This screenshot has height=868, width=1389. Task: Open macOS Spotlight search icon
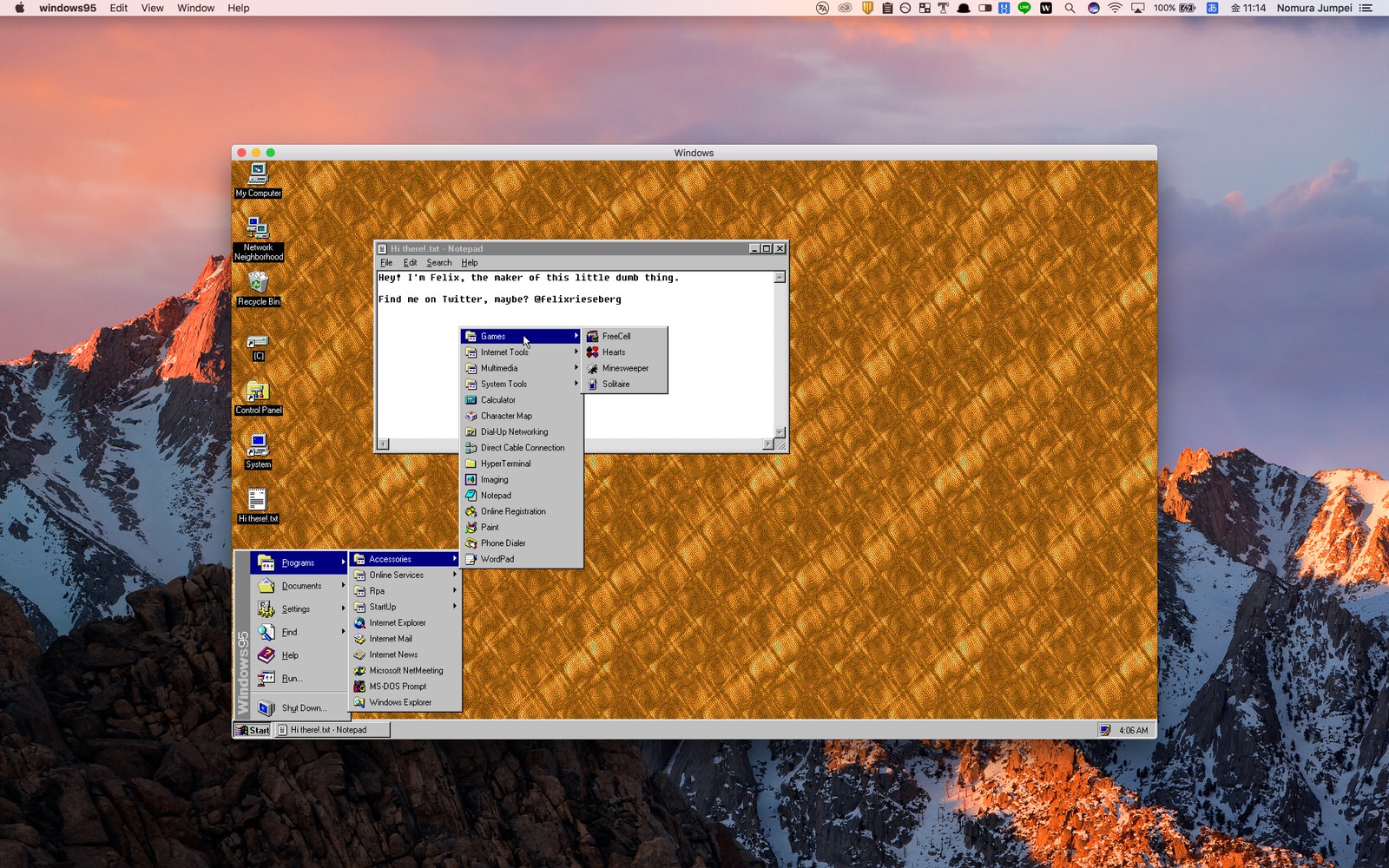pyautogui.click(x=1070, y=8)
